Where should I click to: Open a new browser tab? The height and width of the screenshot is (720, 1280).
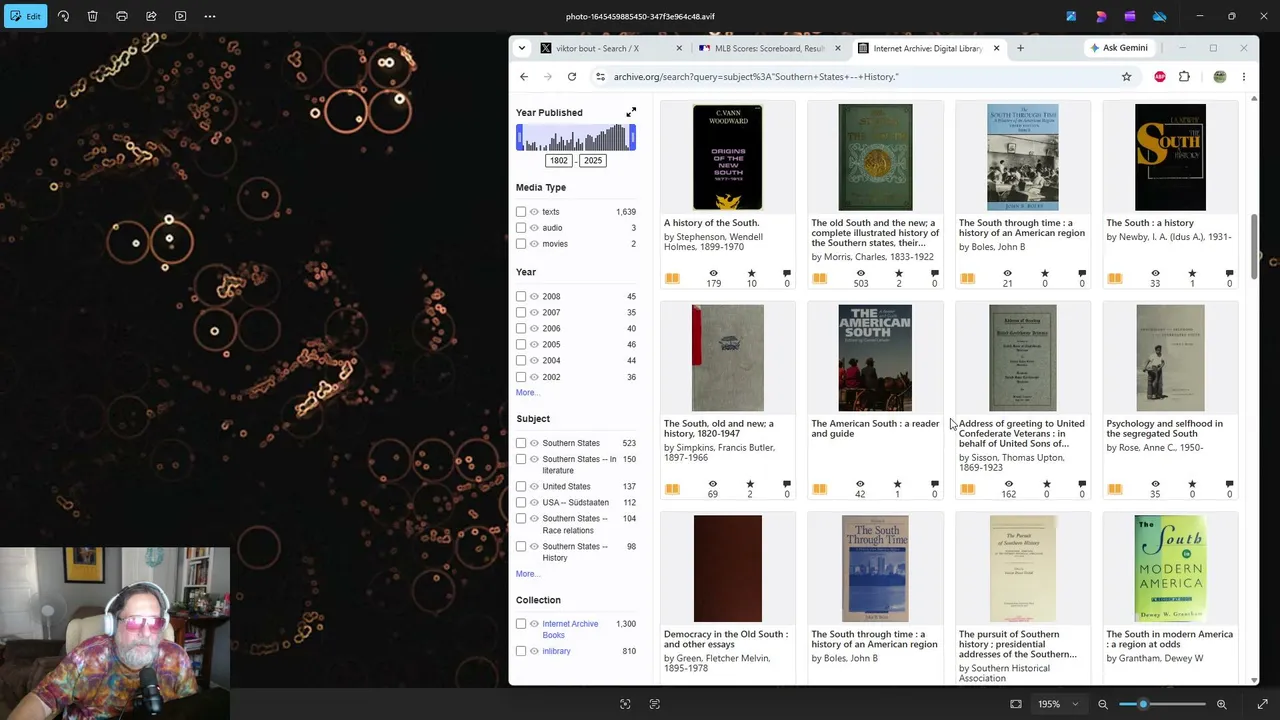pos(1020,48)
